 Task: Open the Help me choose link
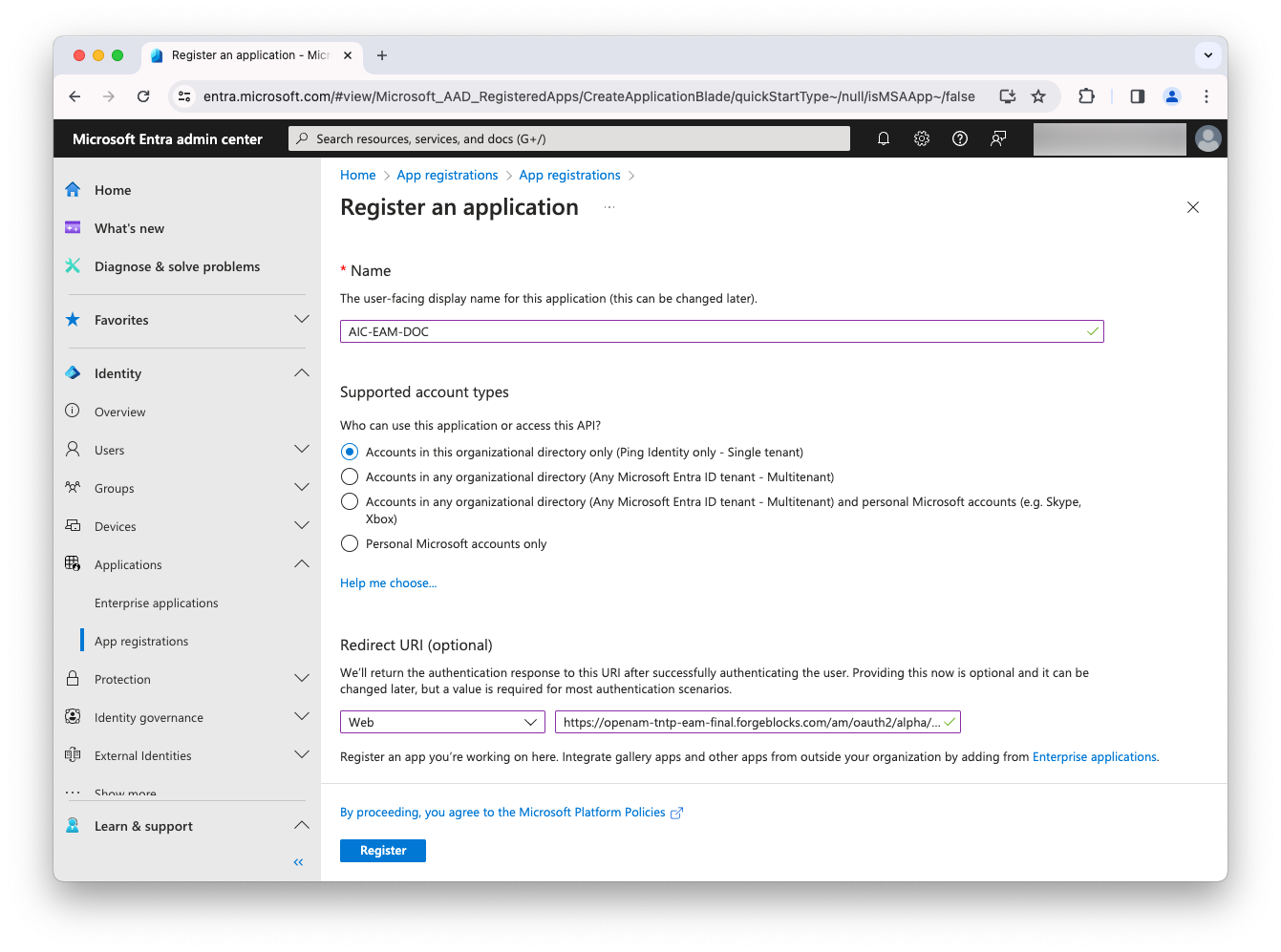(388, 582)
